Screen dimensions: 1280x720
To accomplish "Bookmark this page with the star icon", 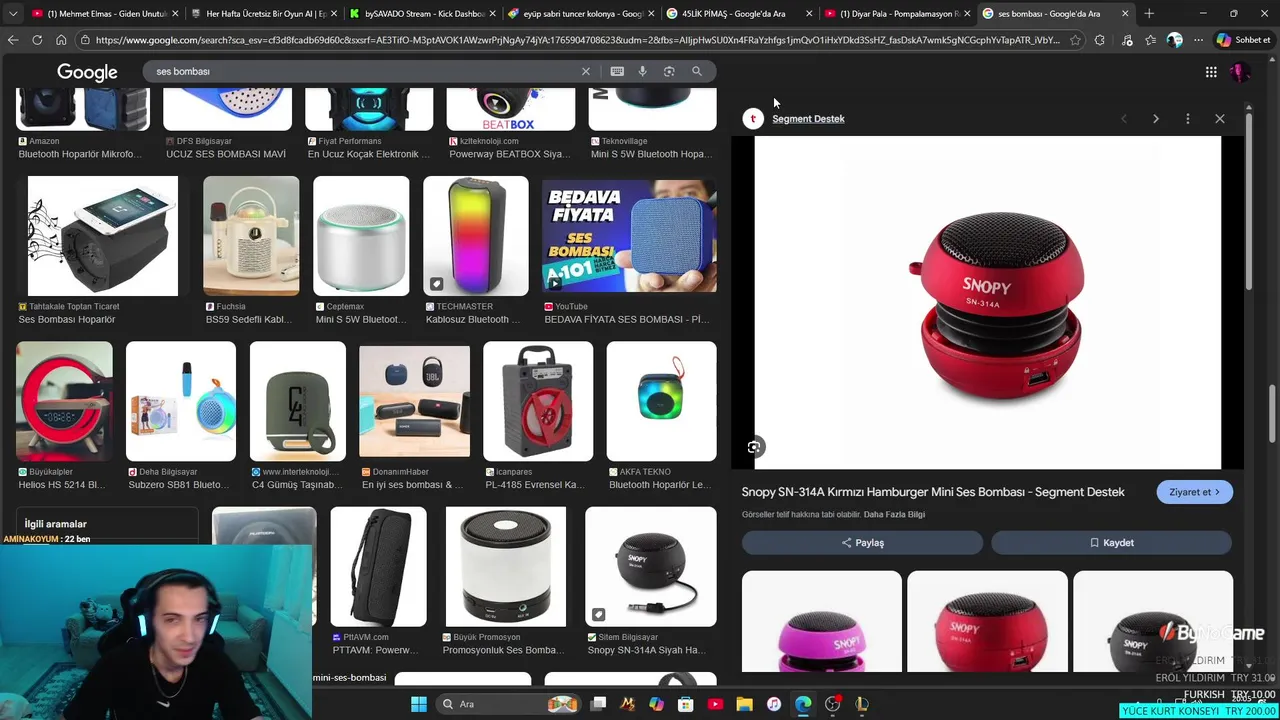I will [x=1075, y=40].
